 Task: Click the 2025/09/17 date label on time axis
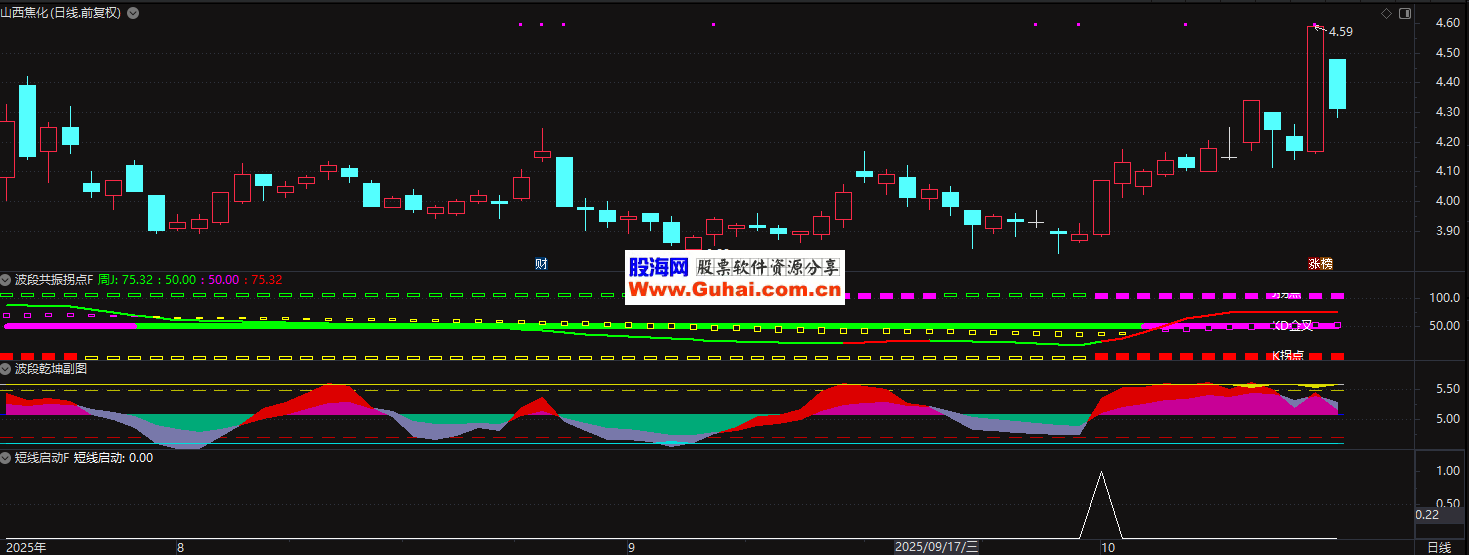point(936,547)
